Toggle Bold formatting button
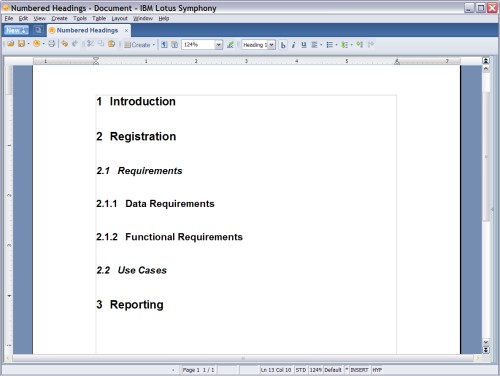This screenshot has width=500, height=376. point(283,45)
